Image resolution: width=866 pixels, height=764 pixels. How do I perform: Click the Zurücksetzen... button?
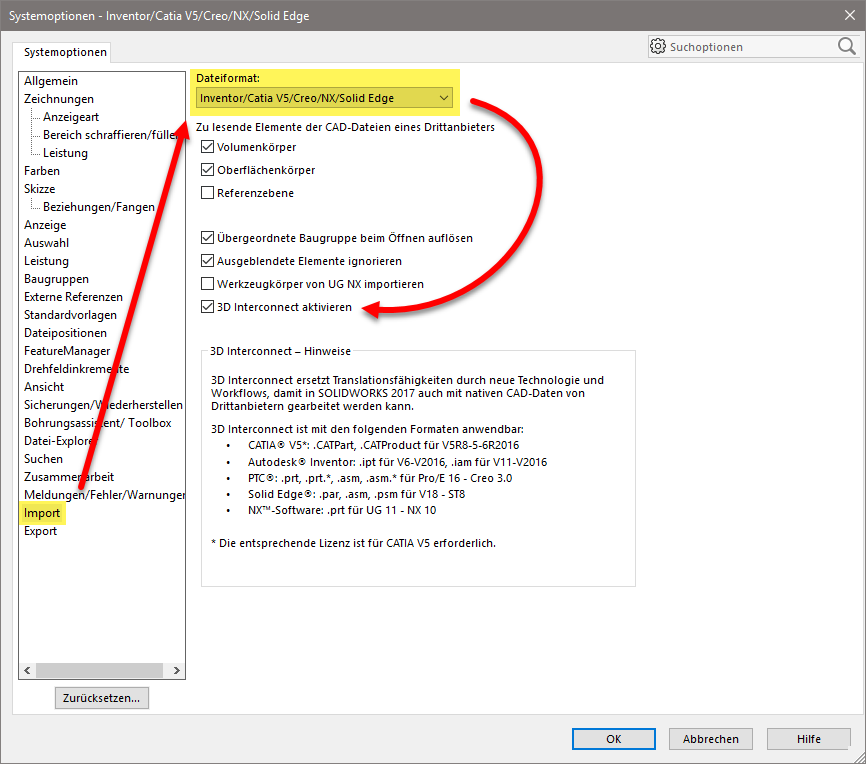[x=102, y=698]
